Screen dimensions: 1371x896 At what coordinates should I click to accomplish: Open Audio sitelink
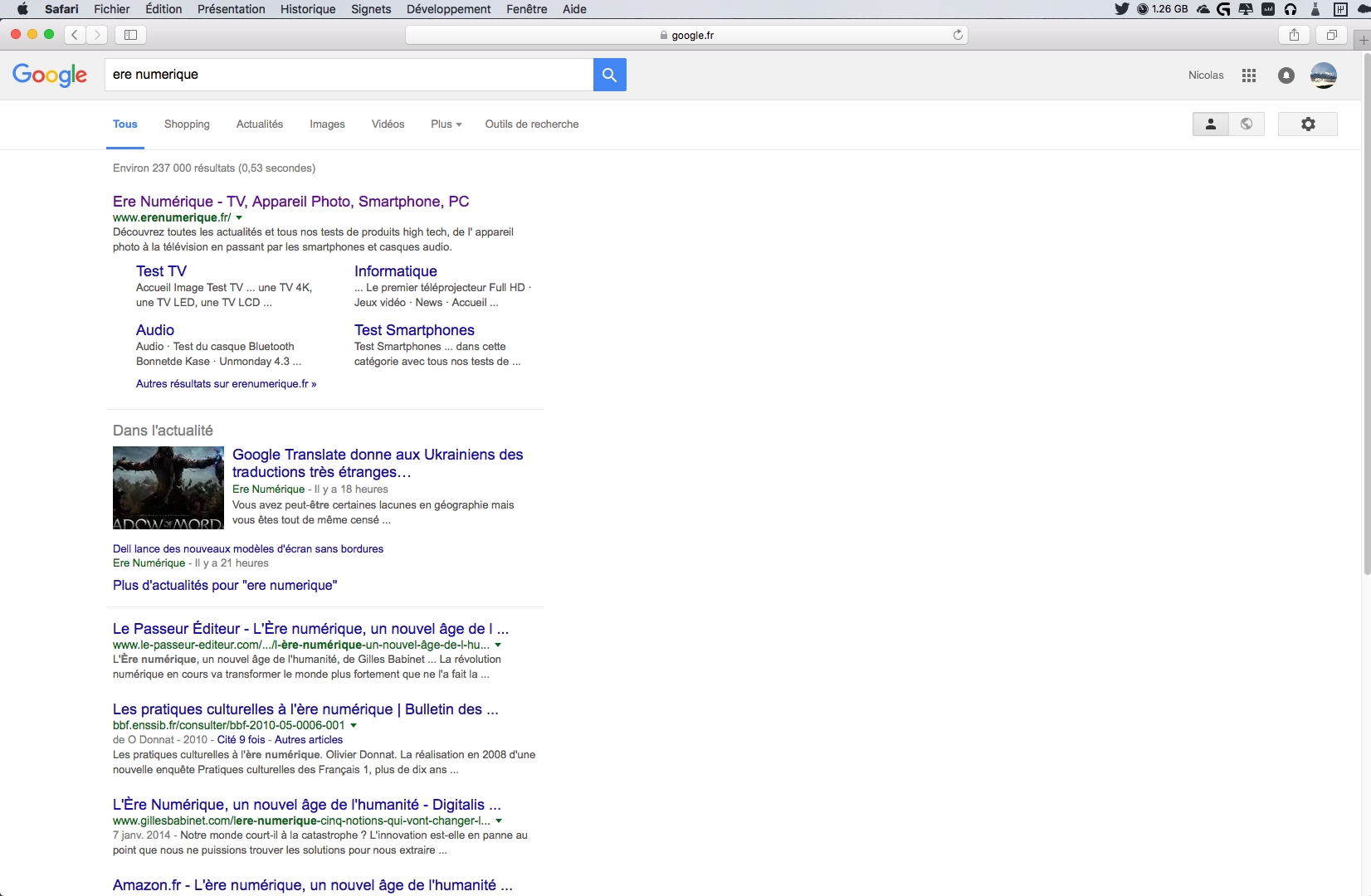click(x=155, y=330)
